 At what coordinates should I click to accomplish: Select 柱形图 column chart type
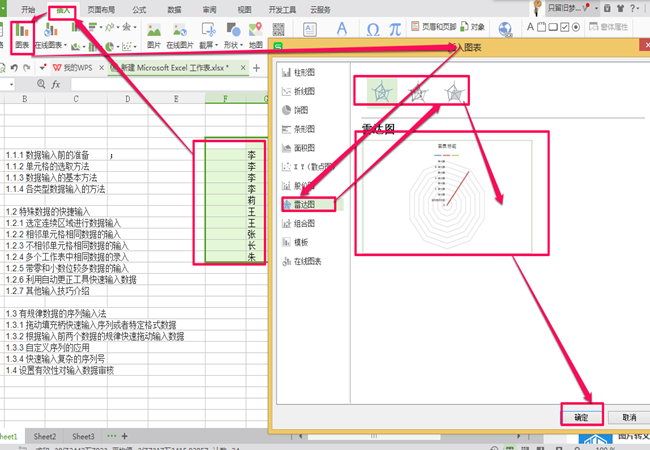298,73
